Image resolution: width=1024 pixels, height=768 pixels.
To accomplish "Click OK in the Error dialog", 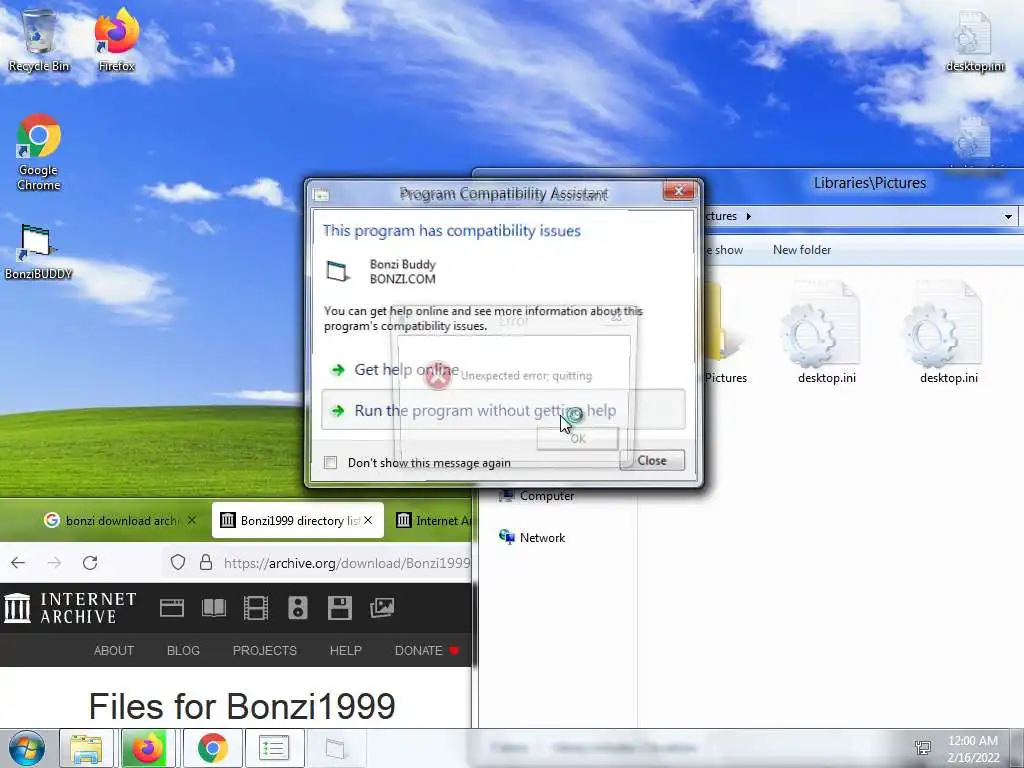I will (577, 439).
